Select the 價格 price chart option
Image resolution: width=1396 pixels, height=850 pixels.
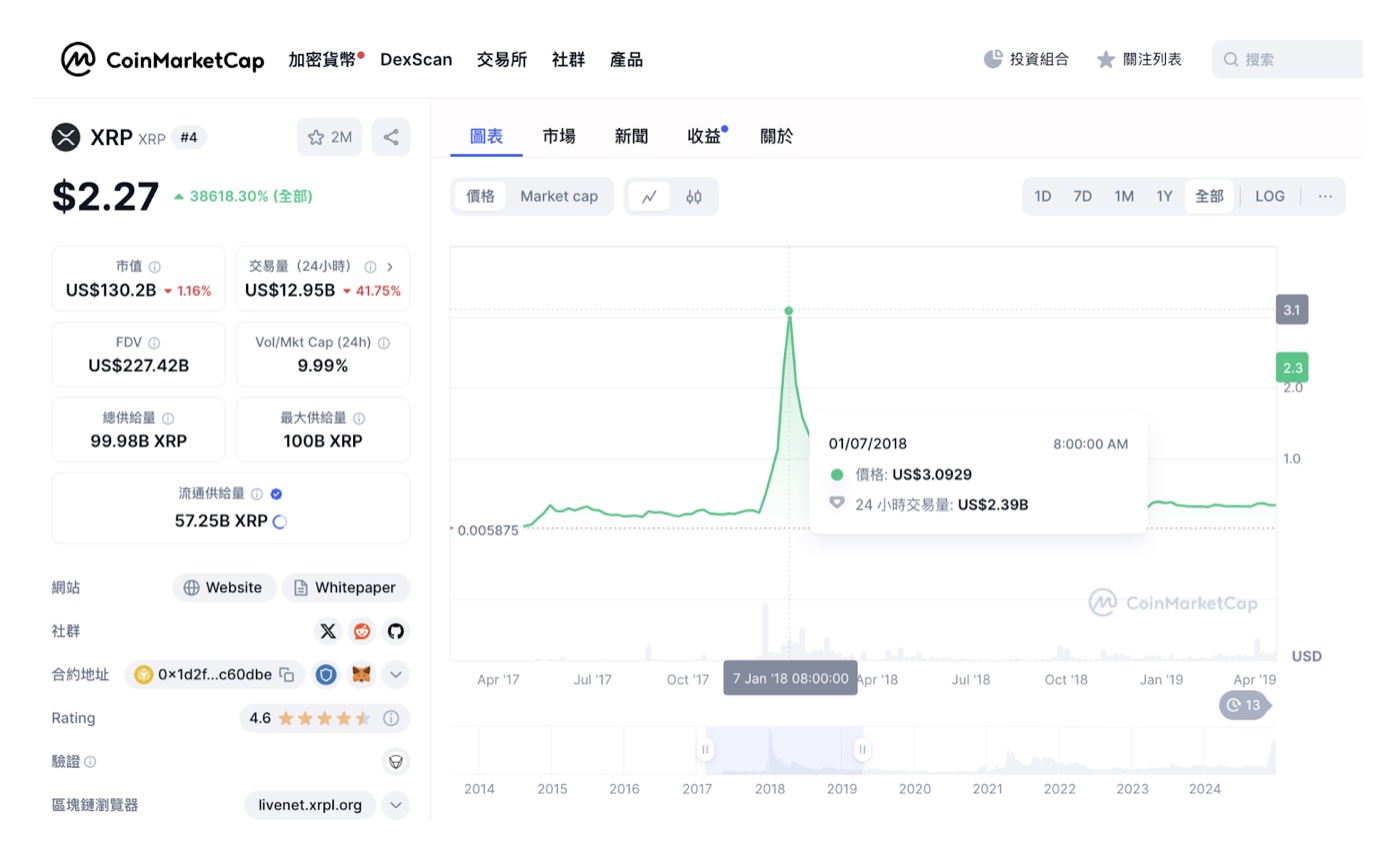481,197
